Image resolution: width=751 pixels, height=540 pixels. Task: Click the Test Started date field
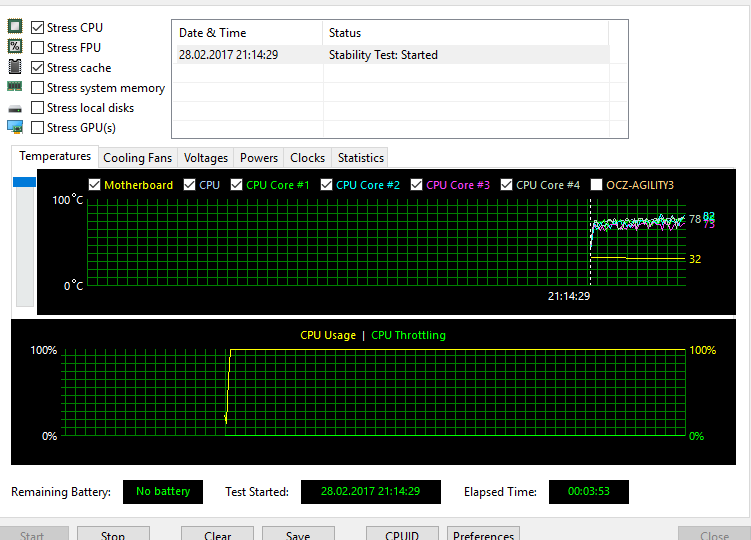click(371, 492)
